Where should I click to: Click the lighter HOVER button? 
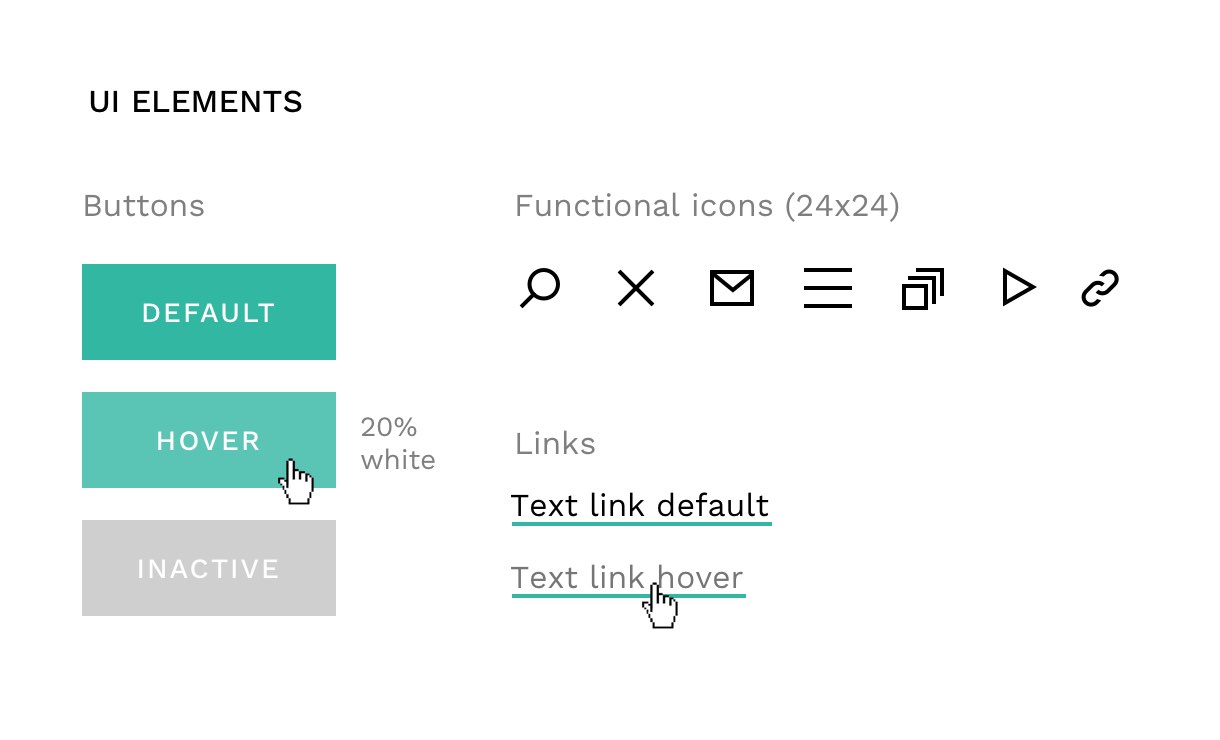[208, 440]
